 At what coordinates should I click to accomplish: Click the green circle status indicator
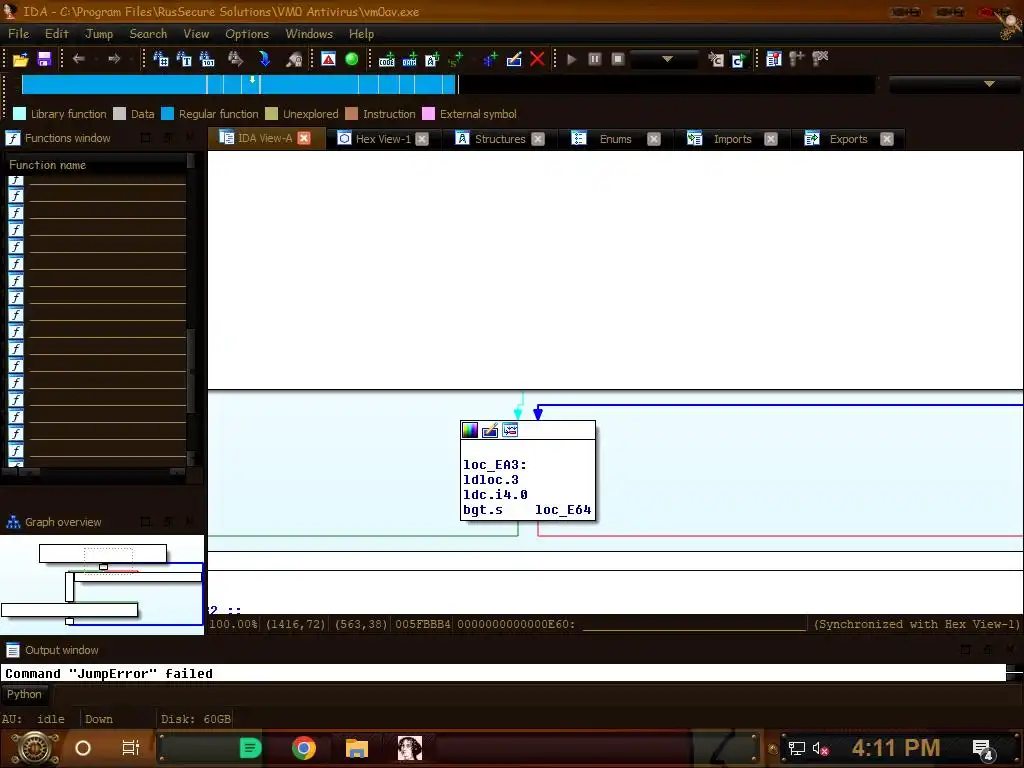pos(351,59)
